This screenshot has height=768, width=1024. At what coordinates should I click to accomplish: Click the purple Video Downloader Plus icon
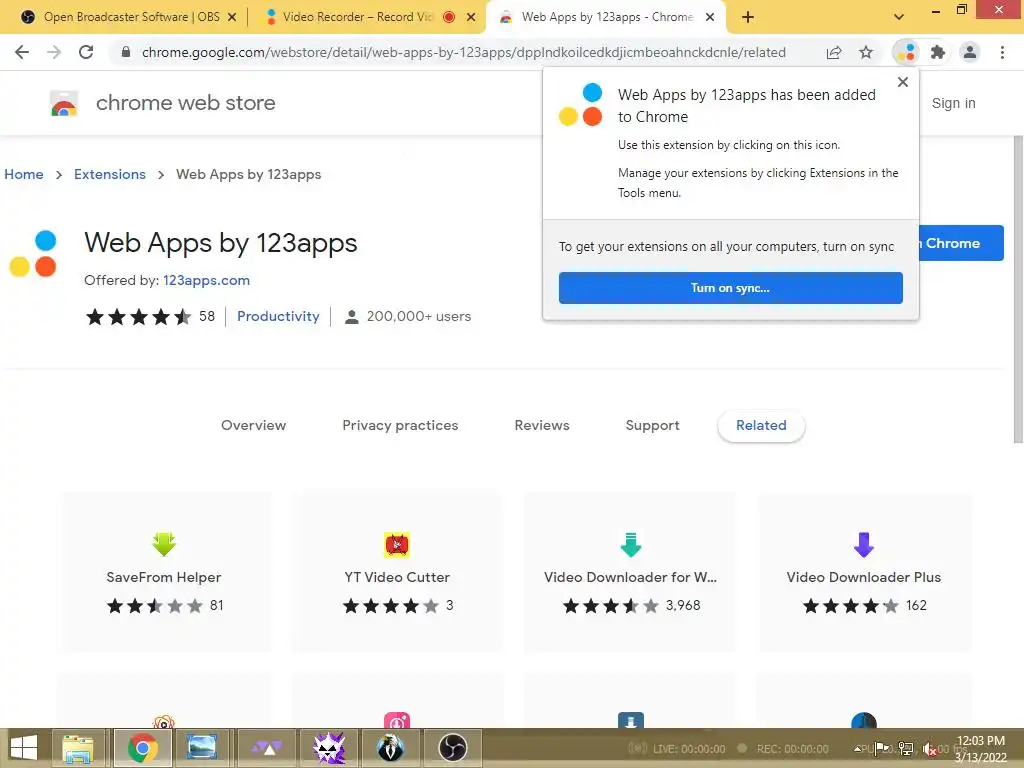pos(863,544)
